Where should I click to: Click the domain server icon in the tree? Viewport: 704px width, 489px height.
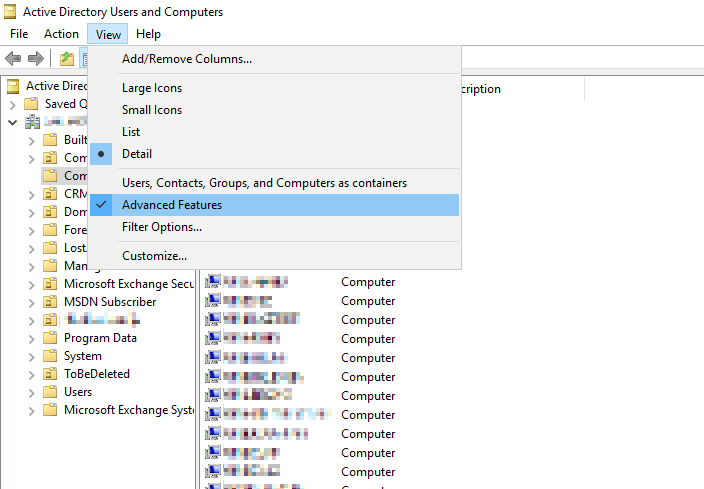[32, 122]
